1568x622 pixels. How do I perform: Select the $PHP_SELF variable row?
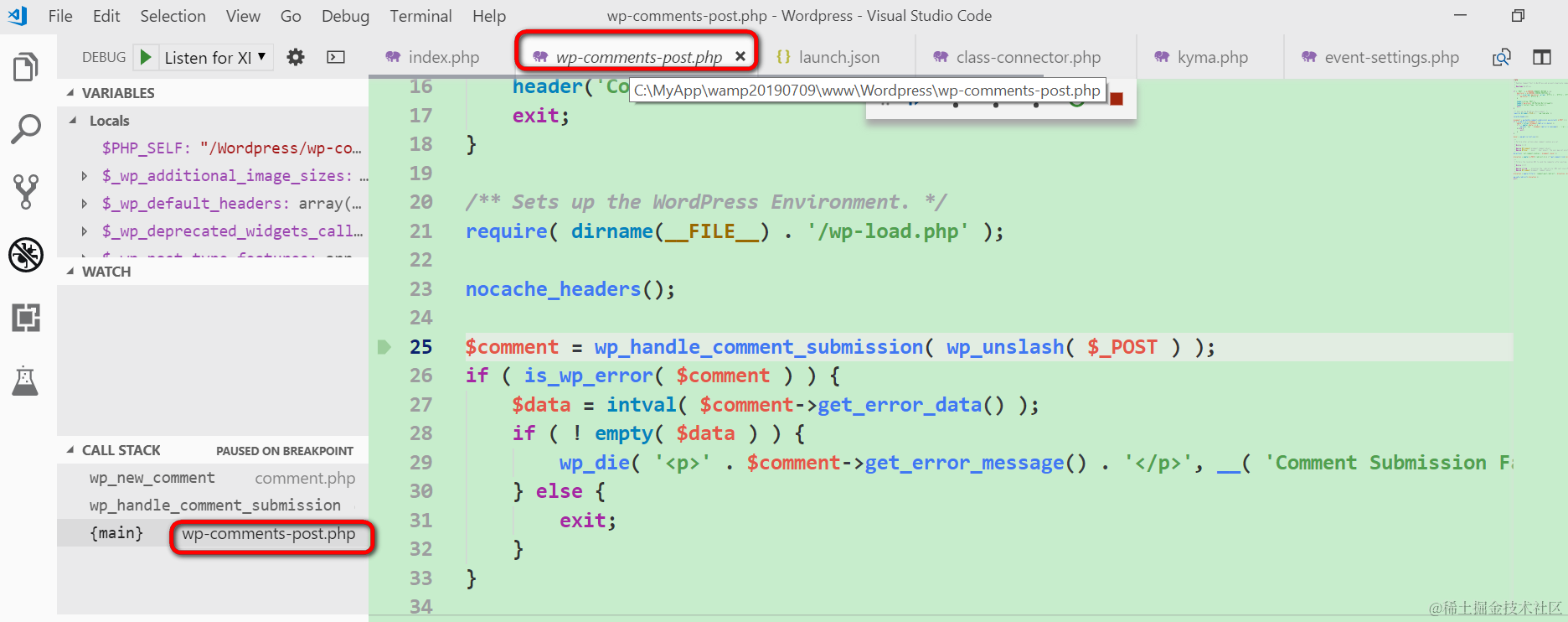tap(213, 148)
